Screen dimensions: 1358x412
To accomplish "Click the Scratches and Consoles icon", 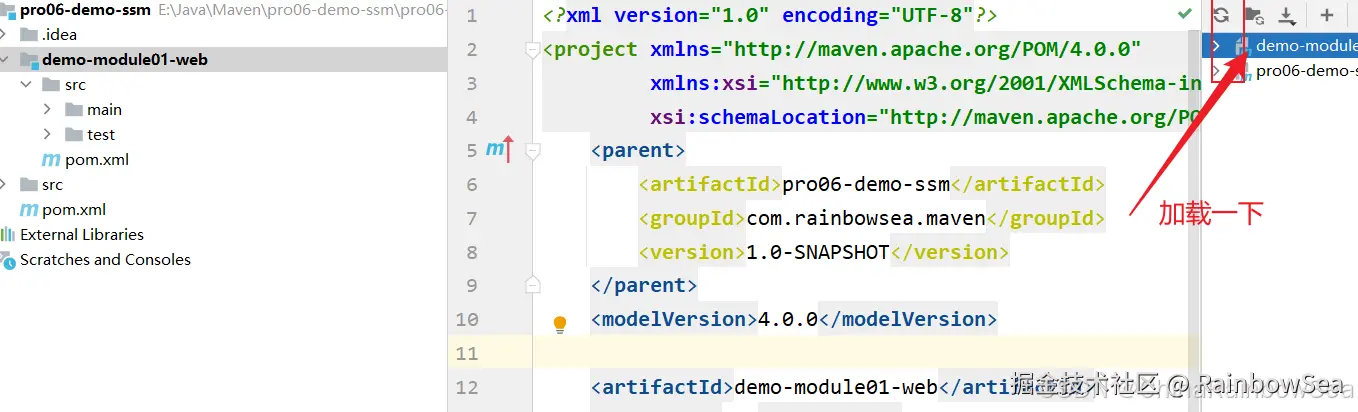I will click(x=9, y=260).
